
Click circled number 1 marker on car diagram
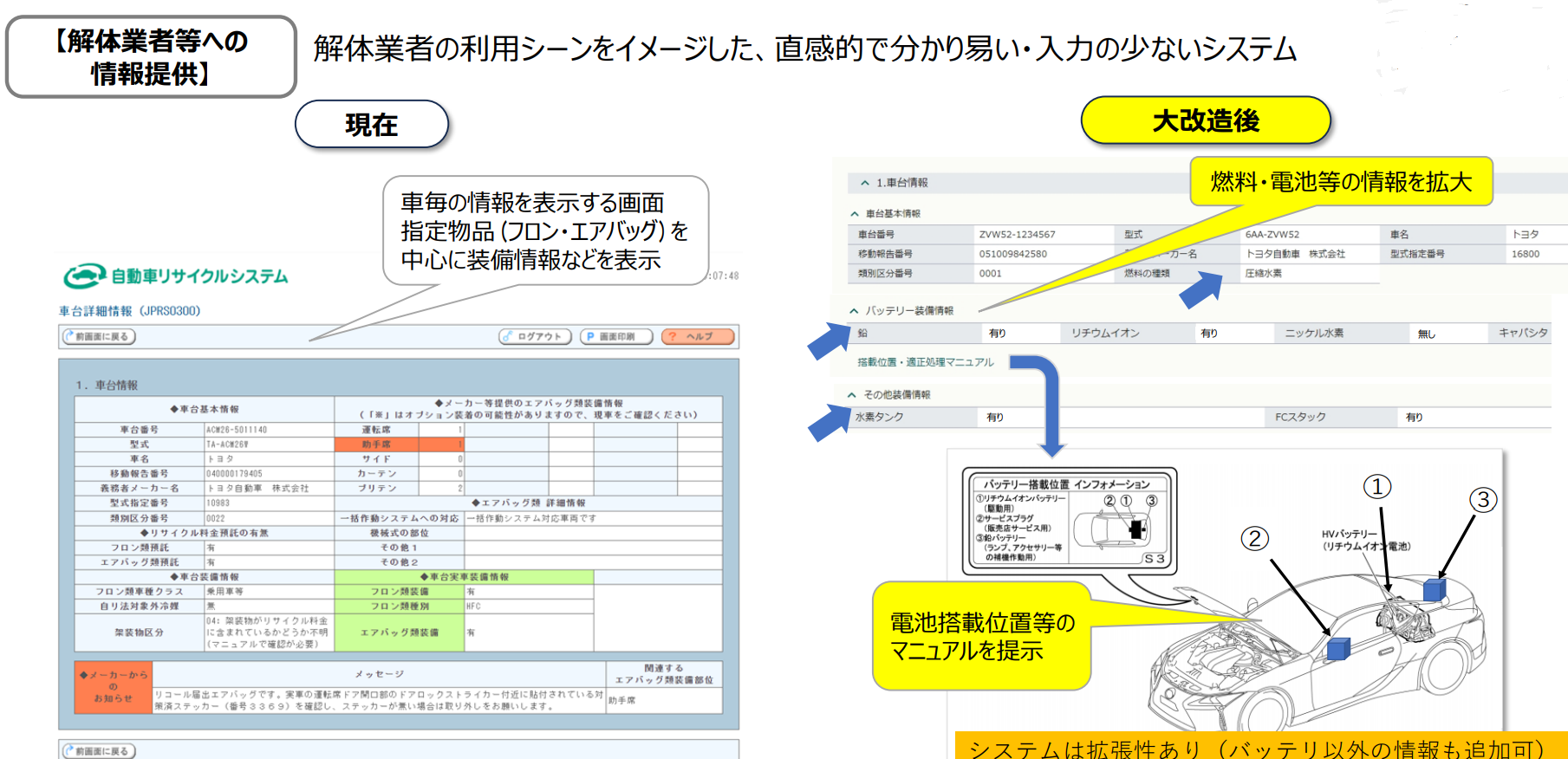(x=1377, y=486)
